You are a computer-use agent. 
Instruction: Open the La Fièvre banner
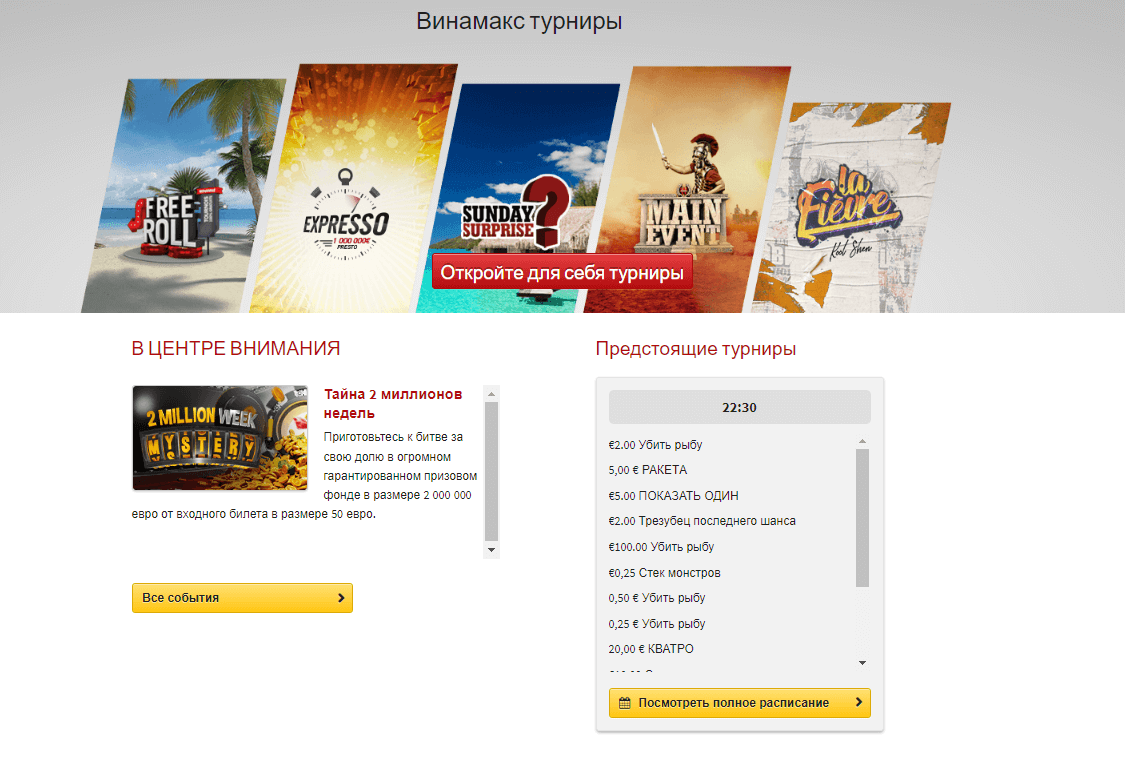pos(852,208)
